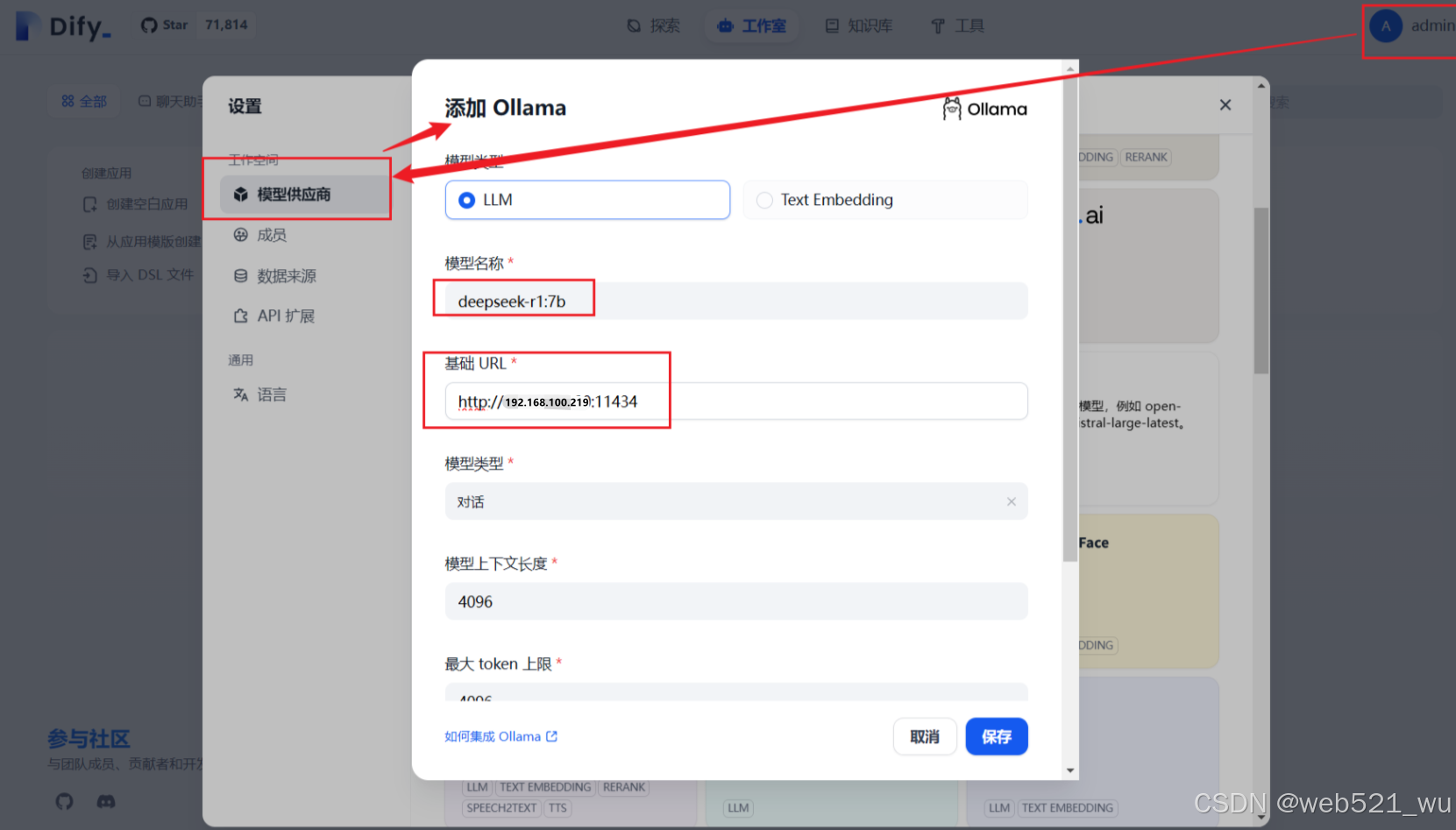
Task: Click the 数据来源 database icon
Action: 241,276
